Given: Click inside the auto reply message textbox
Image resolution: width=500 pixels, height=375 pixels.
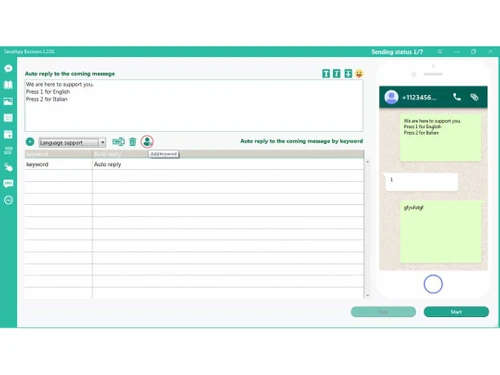Looking at the screenshot, I should point(194,105).
